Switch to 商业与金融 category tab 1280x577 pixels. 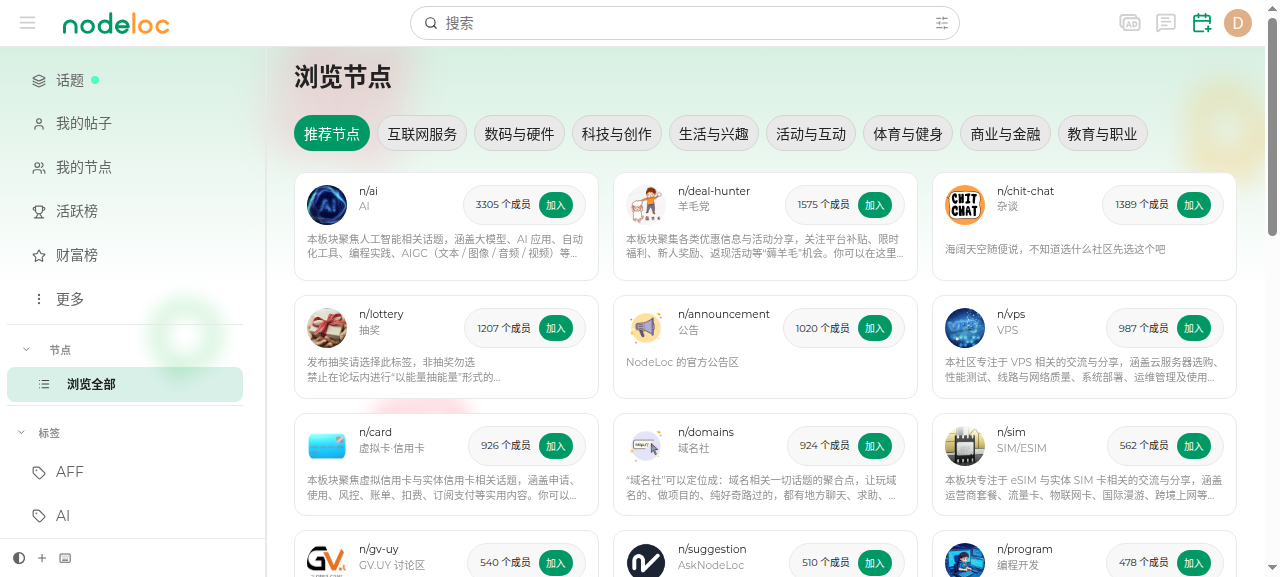[1005, 133]
